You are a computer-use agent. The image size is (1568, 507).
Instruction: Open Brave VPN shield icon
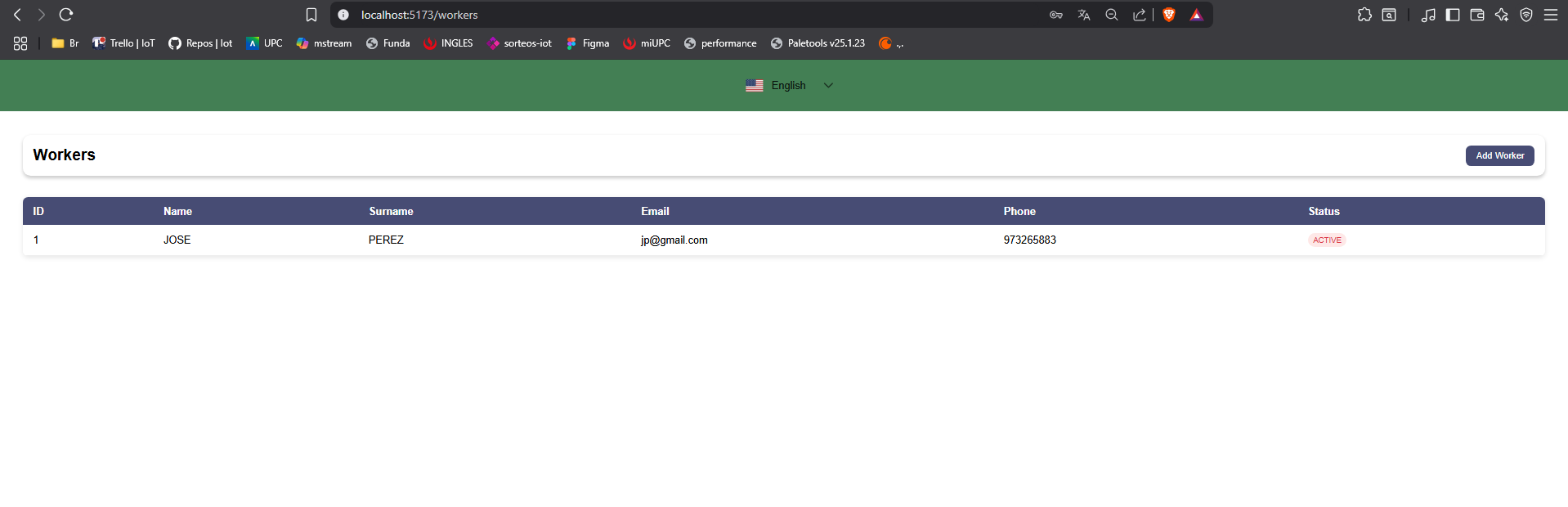point(1526,15)
